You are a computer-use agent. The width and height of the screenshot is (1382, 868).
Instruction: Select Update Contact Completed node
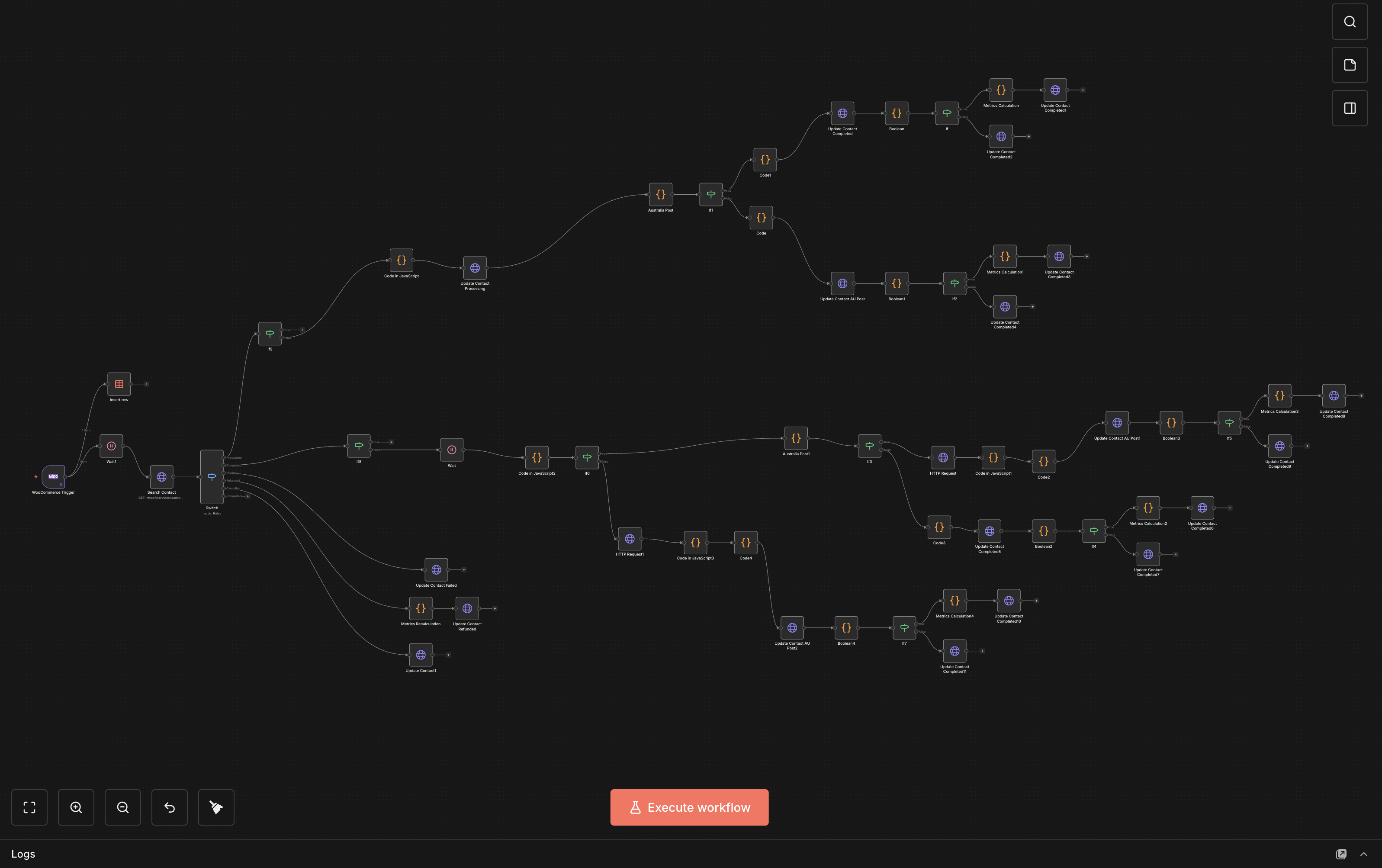842,113
